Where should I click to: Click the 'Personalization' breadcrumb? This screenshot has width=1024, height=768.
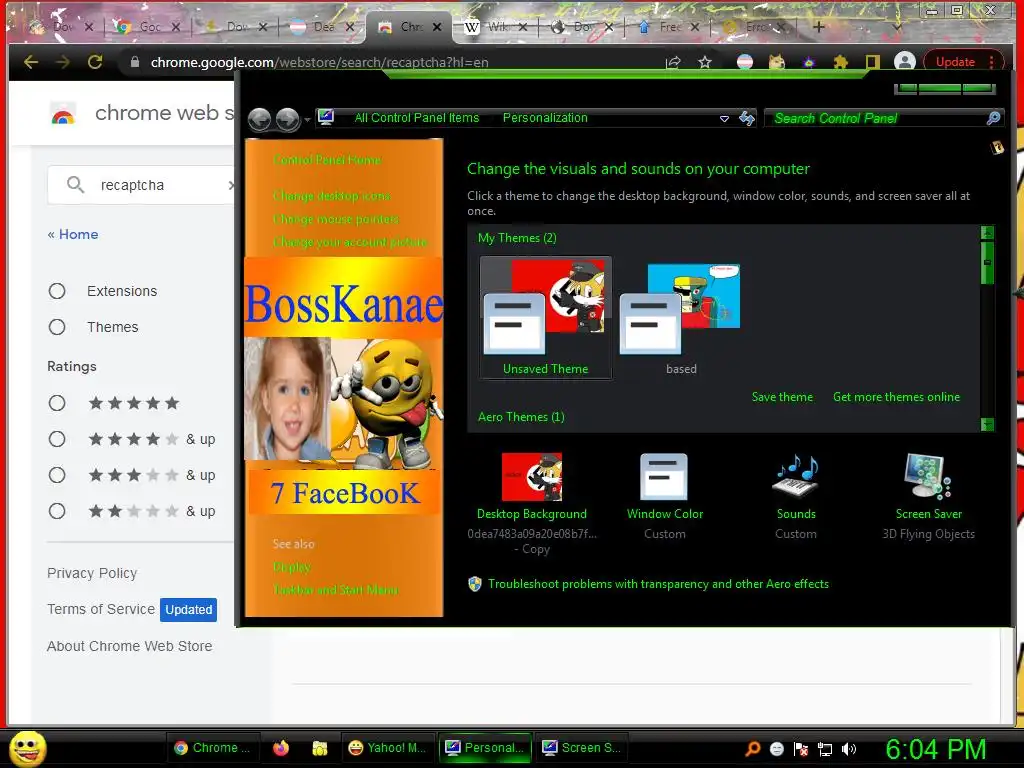click(545, 118)
